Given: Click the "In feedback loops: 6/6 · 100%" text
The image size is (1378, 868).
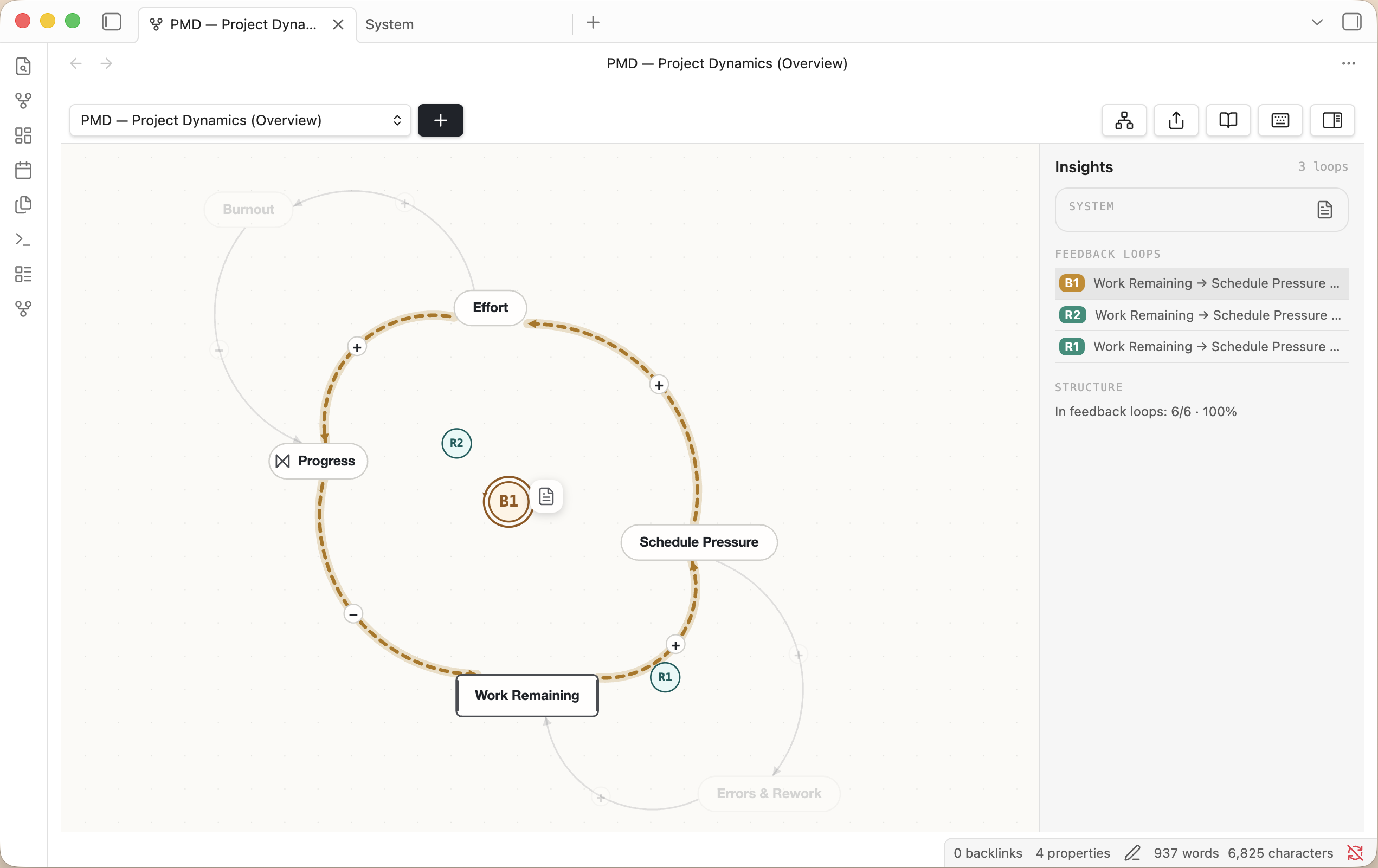Looking at the screenshot, I should click(1145, 412).
